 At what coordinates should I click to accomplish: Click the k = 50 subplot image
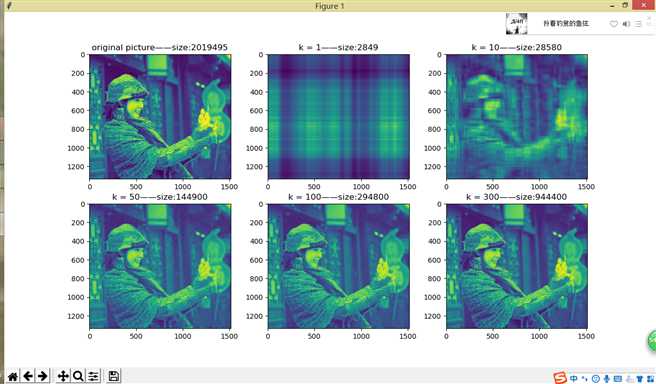click(160, 266)
